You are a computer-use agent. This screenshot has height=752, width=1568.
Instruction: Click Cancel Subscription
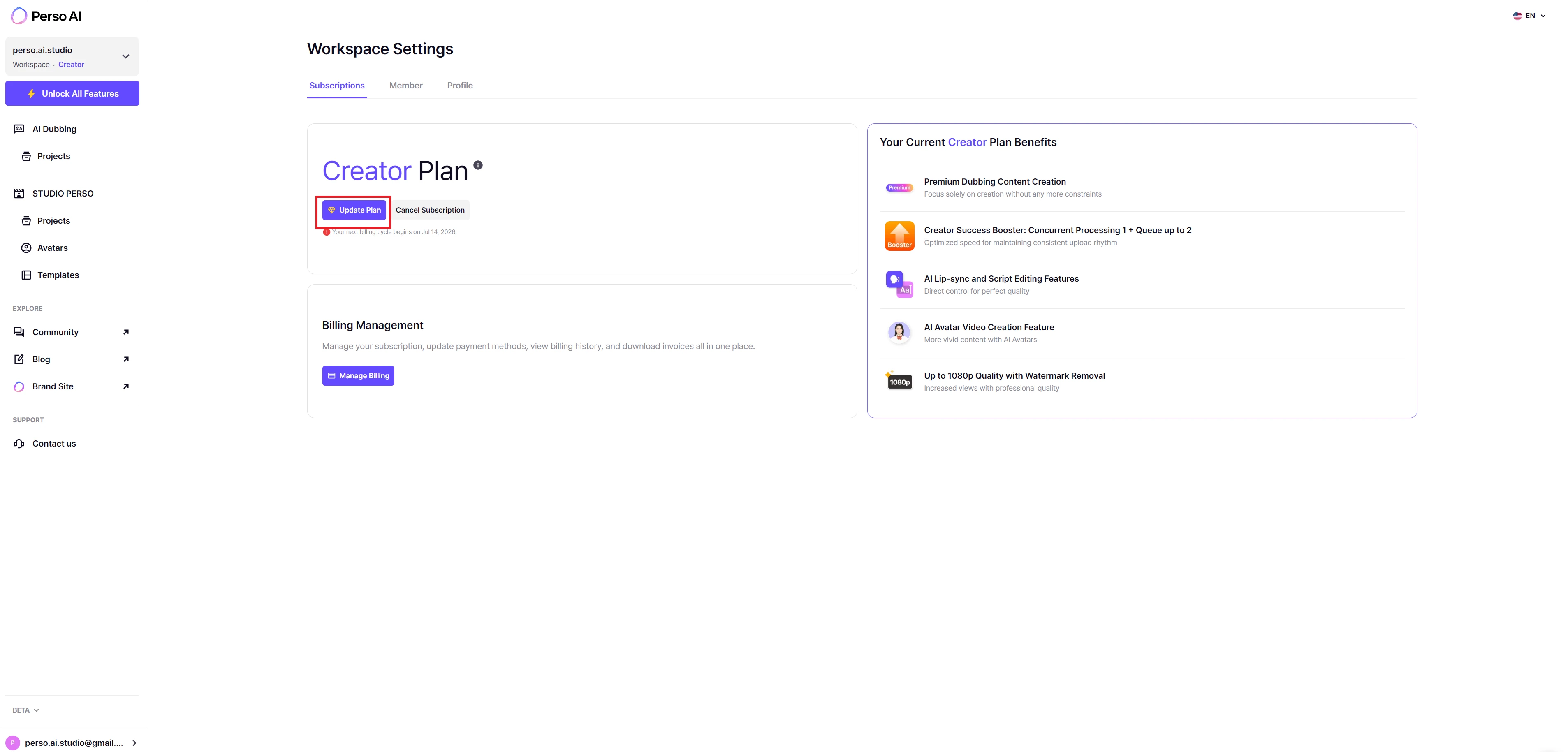point(430,210)
